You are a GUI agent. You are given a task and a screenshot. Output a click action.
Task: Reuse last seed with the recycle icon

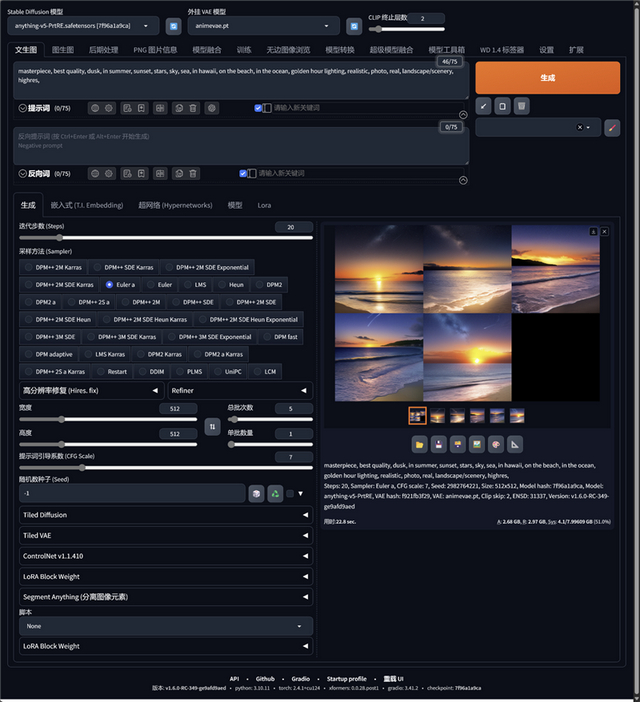tap(275, 493)
